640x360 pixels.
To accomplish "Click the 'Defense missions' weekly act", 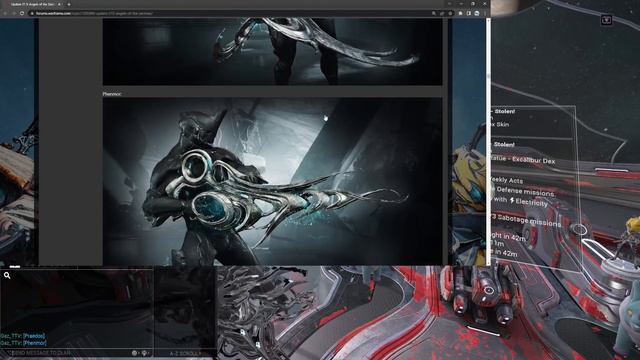I will [x=525, y=191].
